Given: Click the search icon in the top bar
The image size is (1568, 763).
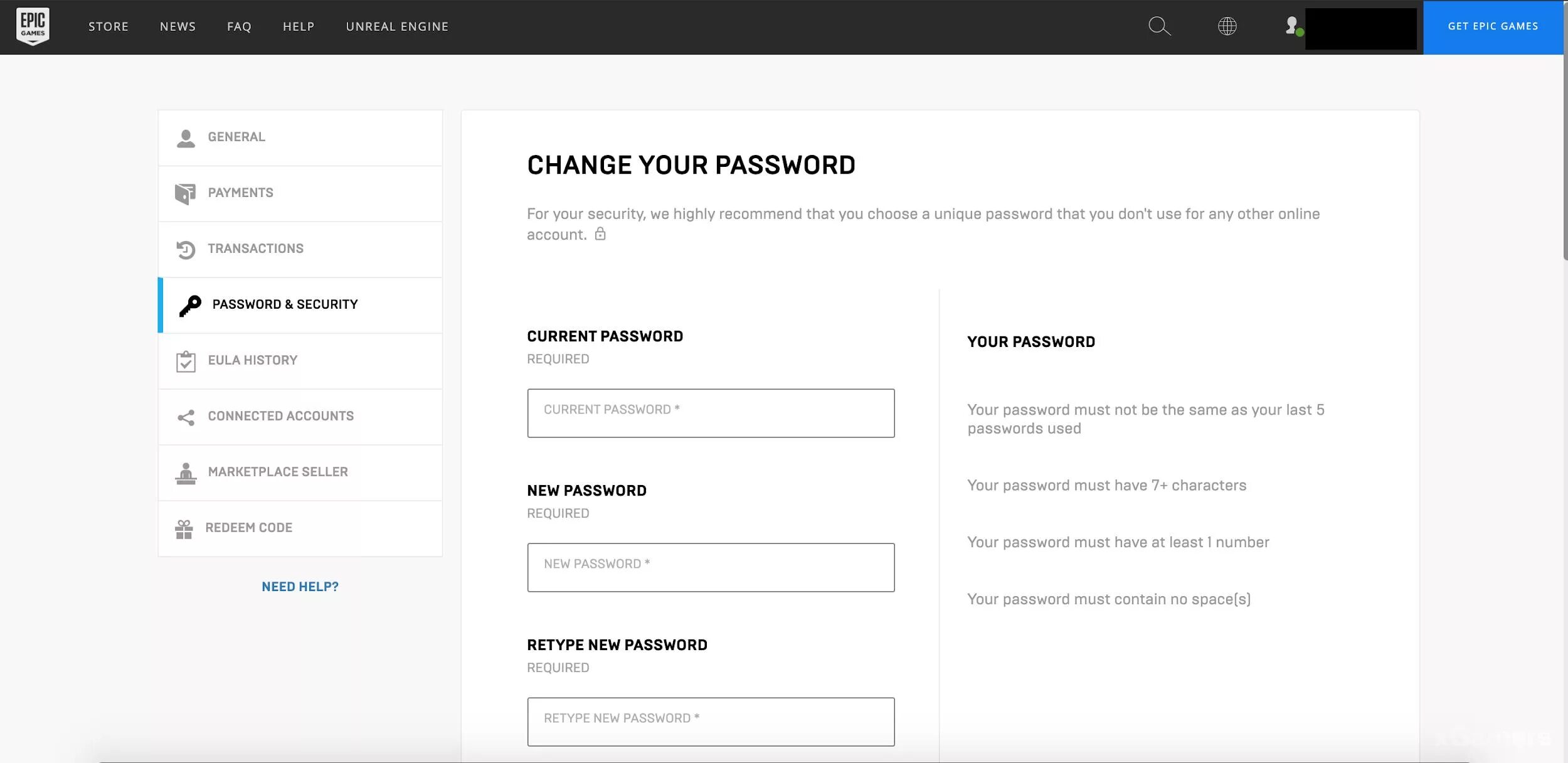Looking at the screenshot, I should coord(1160,27).
